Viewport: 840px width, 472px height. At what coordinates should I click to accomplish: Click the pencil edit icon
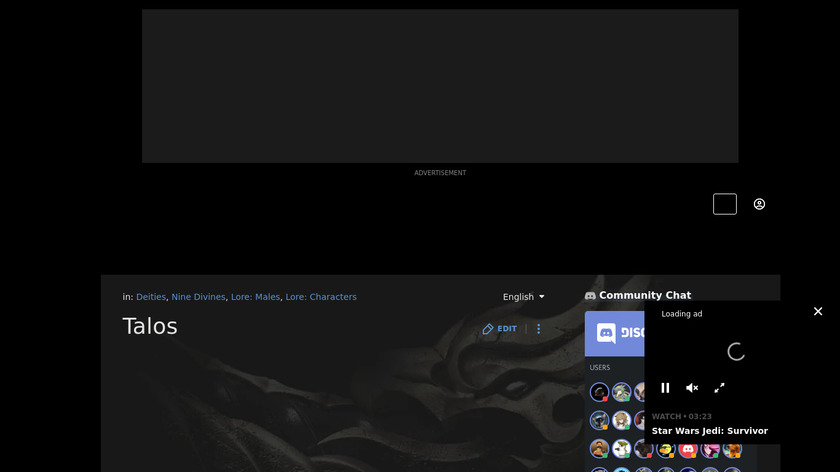pos(488,329)
